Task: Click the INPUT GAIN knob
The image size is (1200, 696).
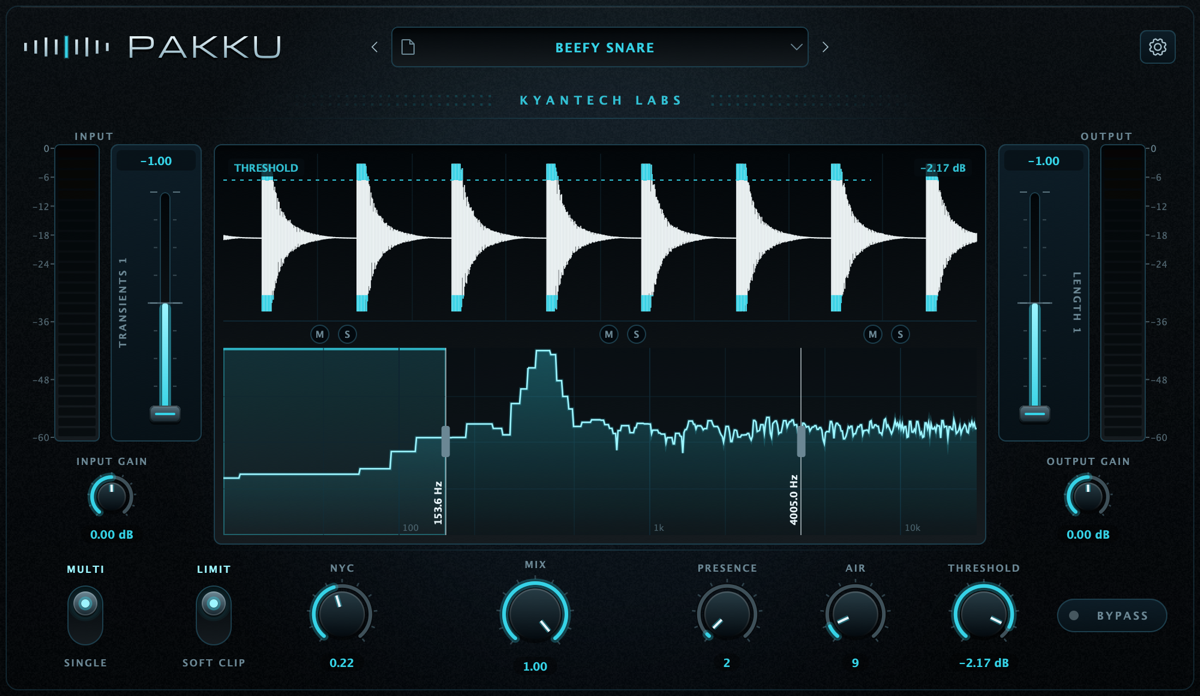Action: pos(110,497)
